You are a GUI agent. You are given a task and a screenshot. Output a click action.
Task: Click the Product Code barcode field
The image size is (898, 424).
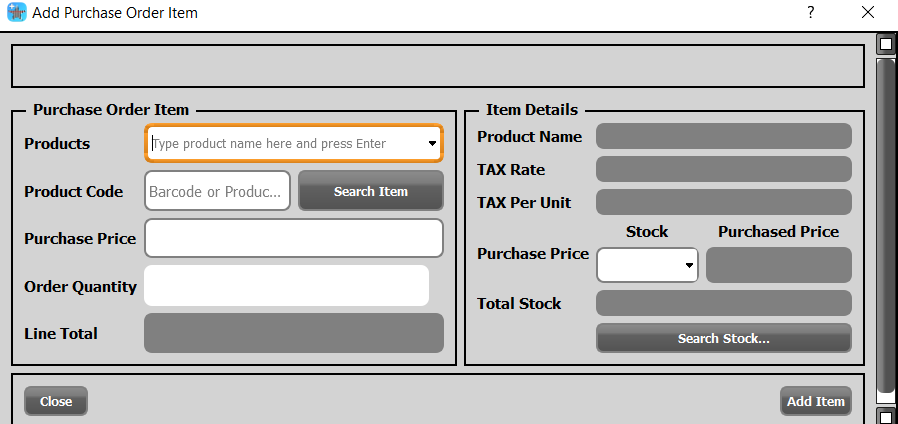[x=217, y=191]
